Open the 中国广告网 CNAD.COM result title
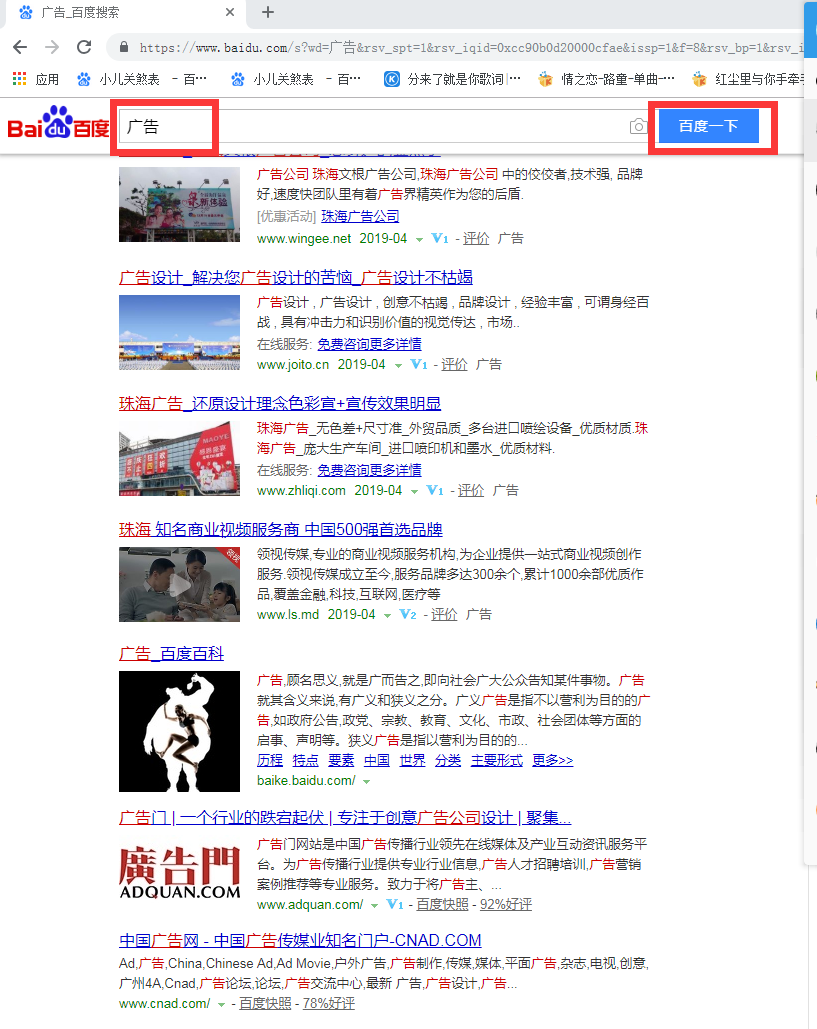817x1029 pixels. pos(300,940)
